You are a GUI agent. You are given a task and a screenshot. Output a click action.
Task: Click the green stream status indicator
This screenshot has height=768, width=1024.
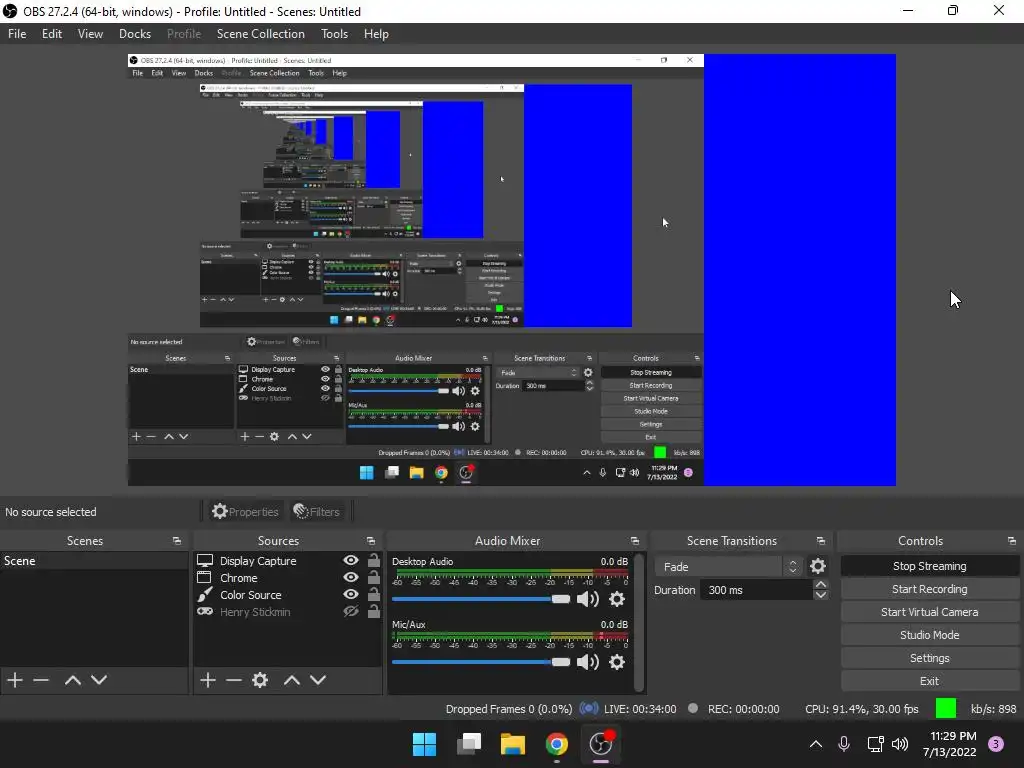coord(946,708)
